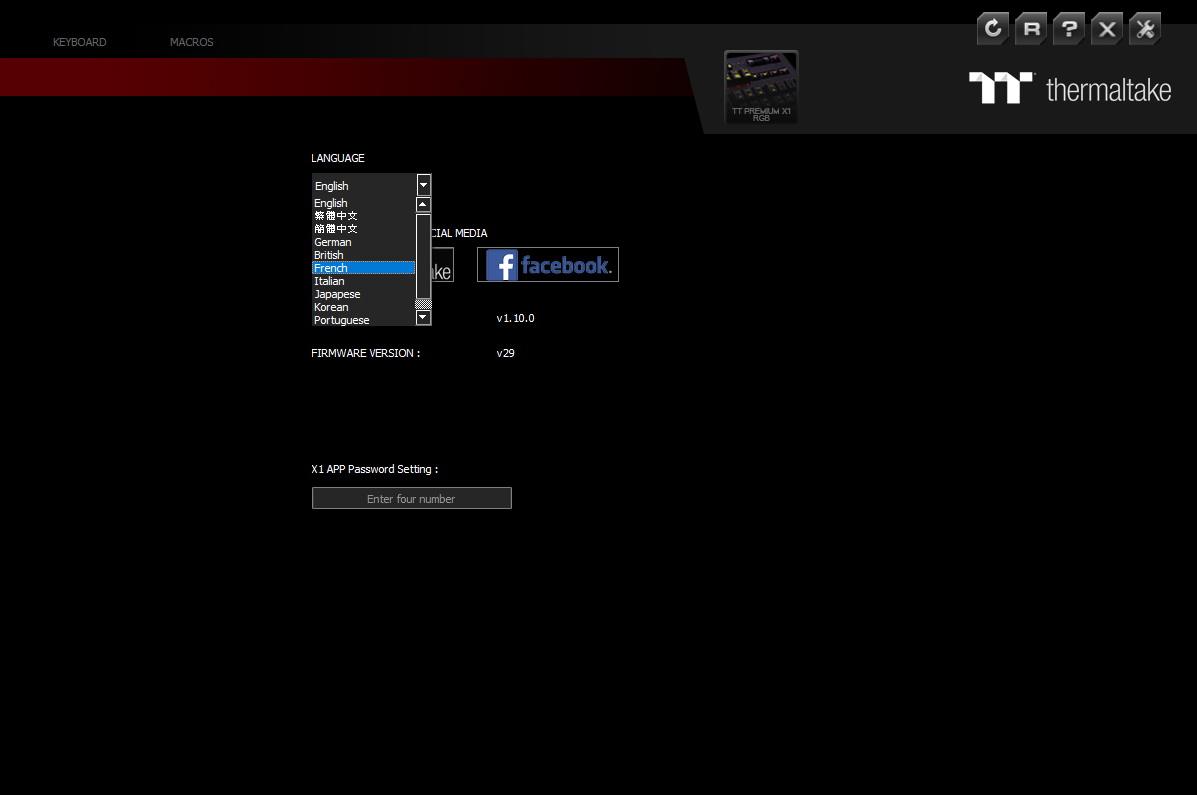The width and height of the screenshot is (1197, 795).
Task: Select French from the language list
Action: tap(363, 268)
